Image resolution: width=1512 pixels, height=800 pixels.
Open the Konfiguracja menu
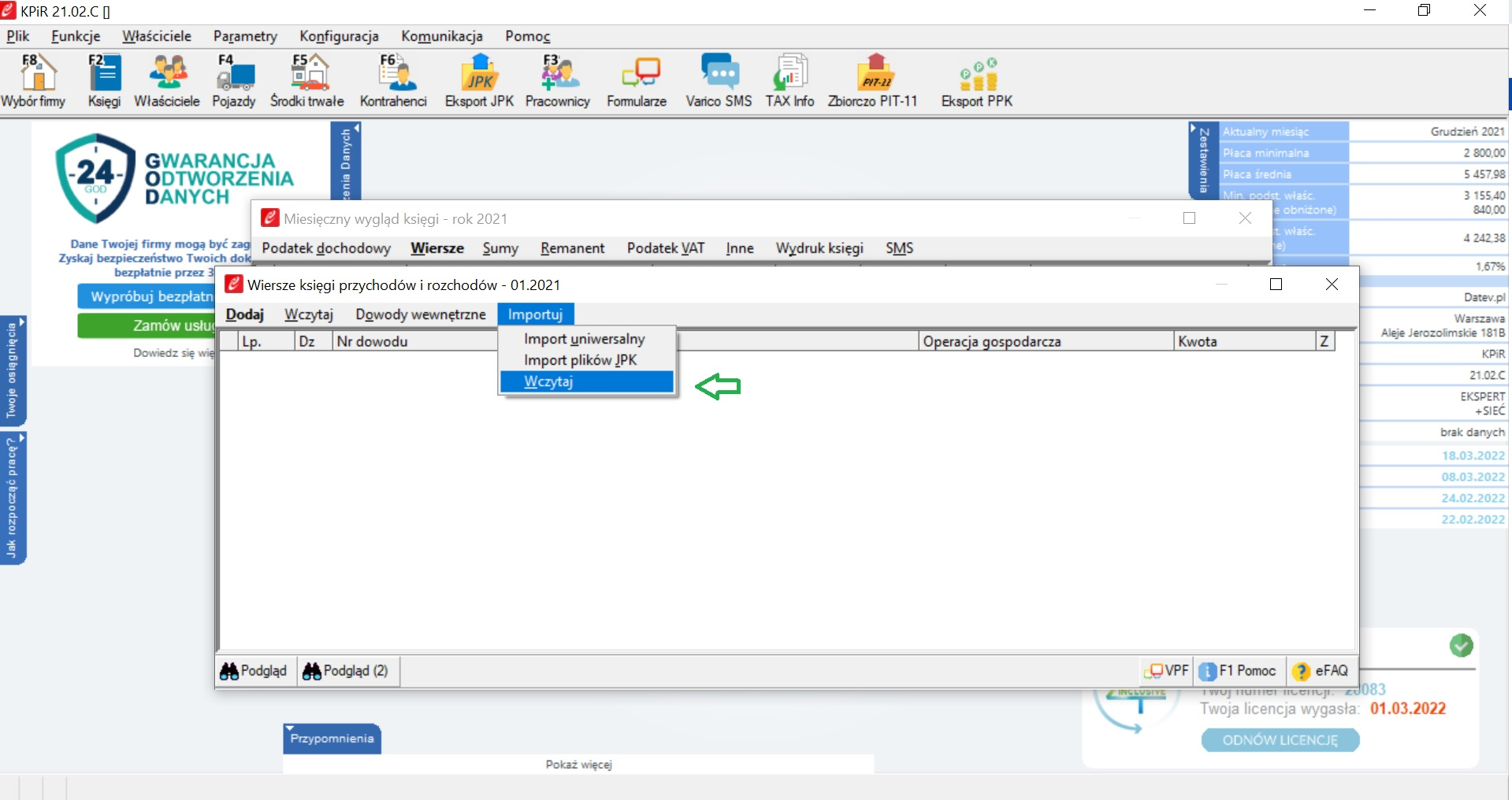tap(339, 36)
